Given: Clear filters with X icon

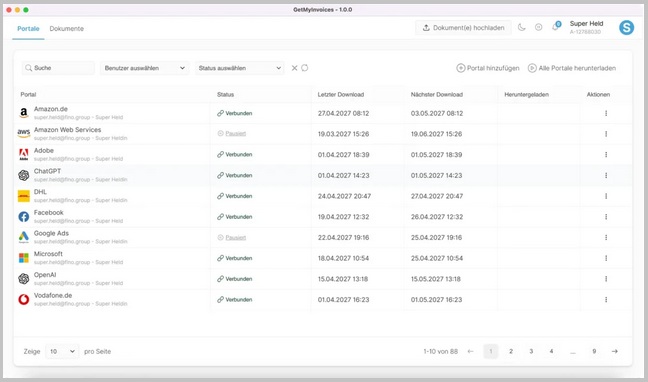Looking at the screenshot, I should [294, 68].
